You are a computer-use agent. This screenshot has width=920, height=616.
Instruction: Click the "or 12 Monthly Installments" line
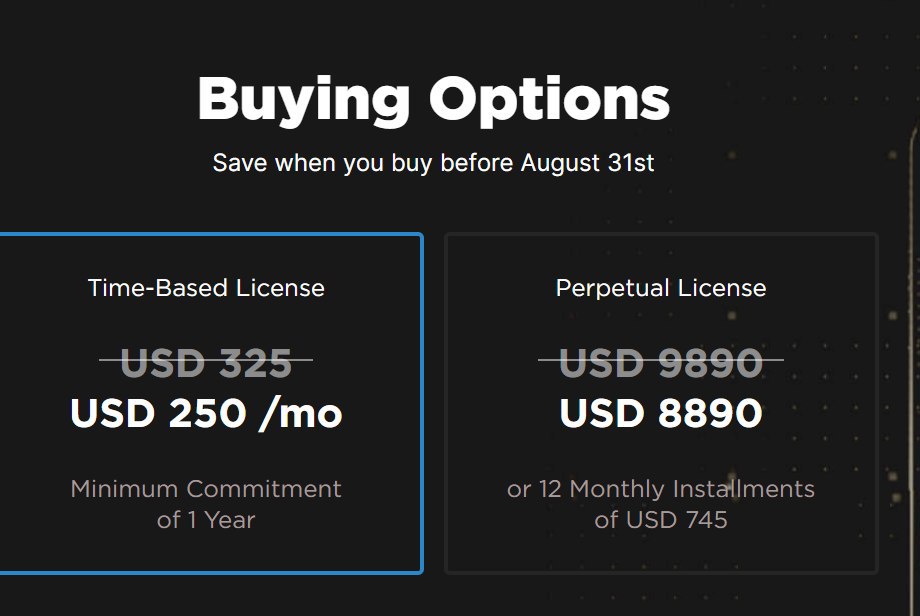pyautogui.click(x=660, y=489)
